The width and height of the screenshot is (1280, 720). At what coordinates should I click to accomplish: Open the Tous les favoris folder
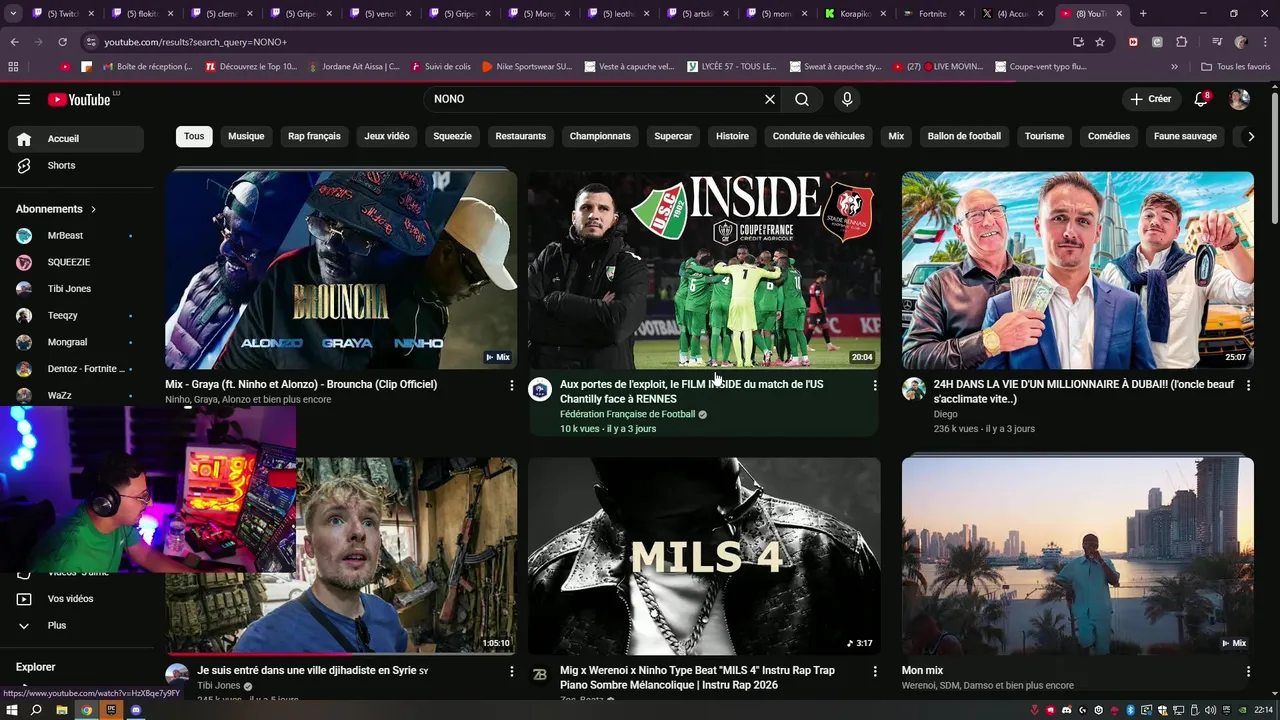click(x=1235, y=67)
